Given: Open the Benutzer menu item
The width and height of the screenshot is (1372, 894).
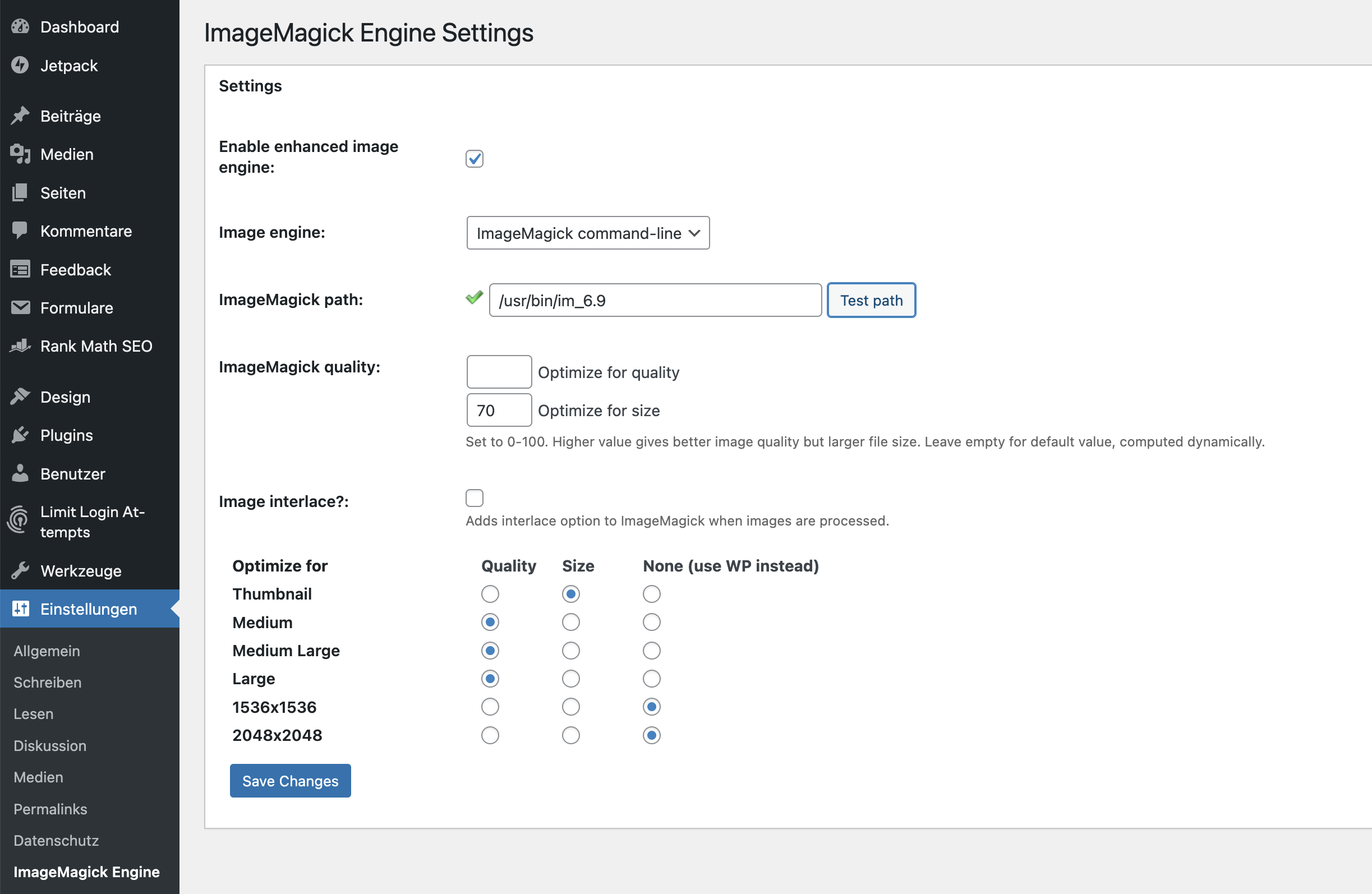Looking at the screenshot, I should pyautogui.click(x=89, y=473).
